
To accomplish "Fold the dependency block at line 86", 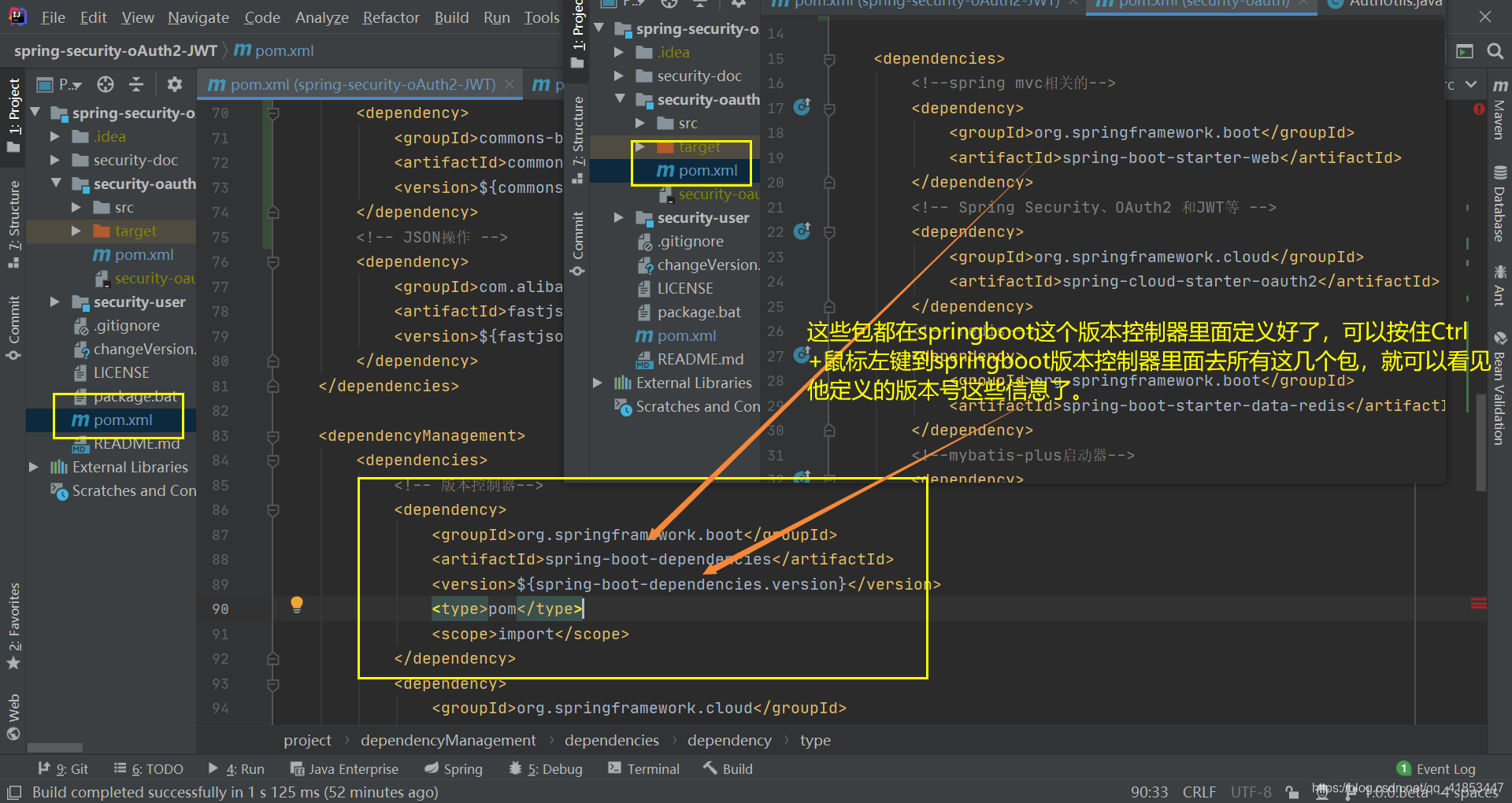I will (273, 510).
